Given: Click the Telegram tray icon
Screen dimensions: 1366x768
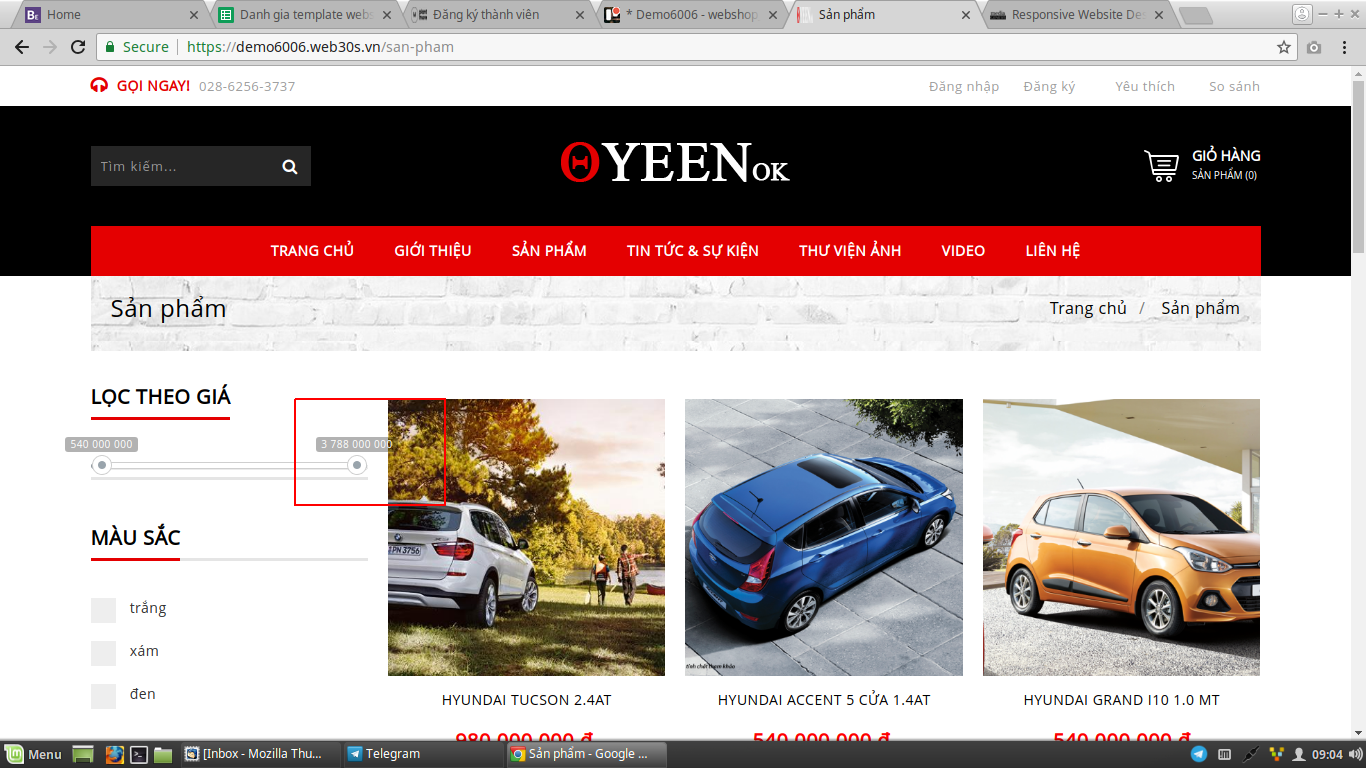Looking at the screenshot, I should [1198, 754].
